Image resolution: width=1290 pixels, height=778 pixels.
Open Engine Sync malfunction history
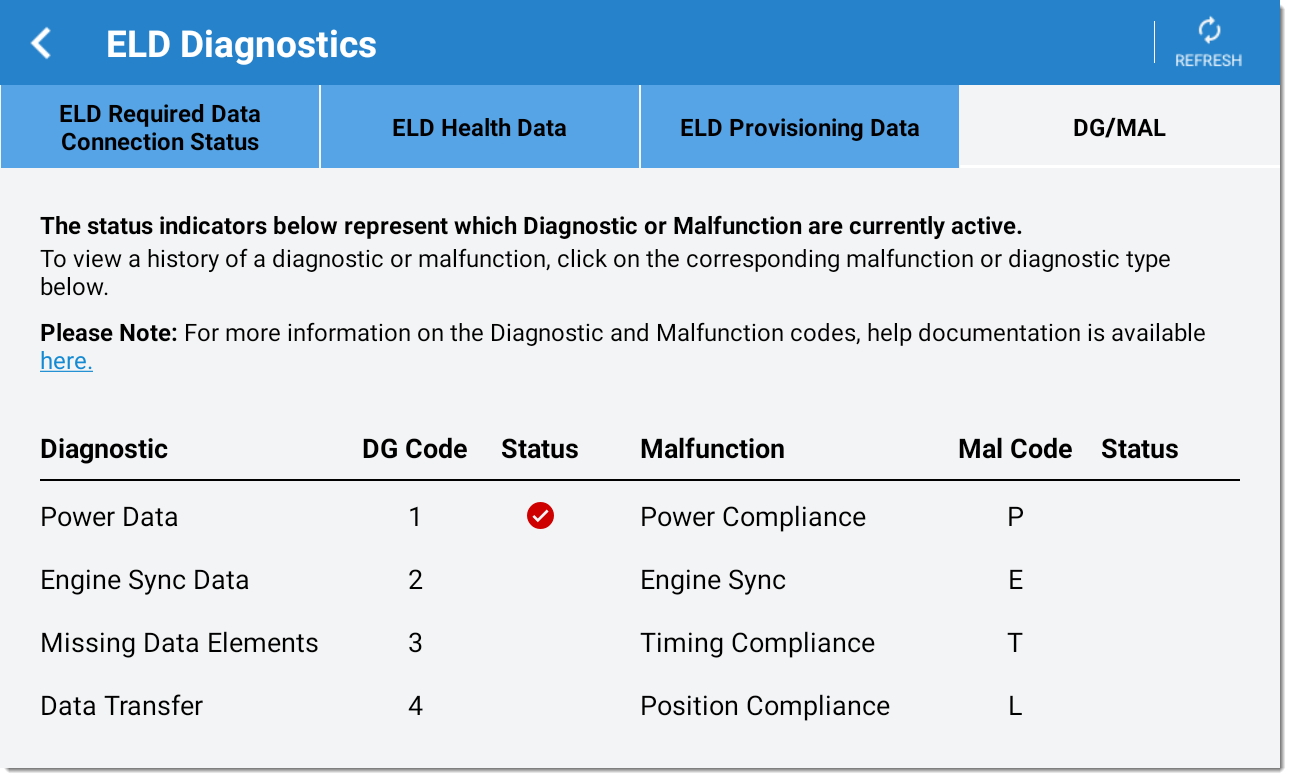(x=713, y=580)
